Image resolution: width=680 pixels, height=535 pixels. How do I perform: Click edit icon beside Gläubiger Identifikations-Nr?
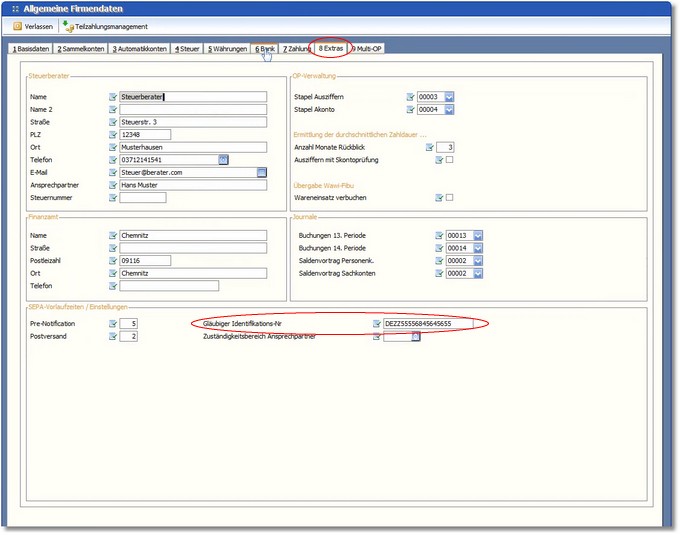coord(376,324)
